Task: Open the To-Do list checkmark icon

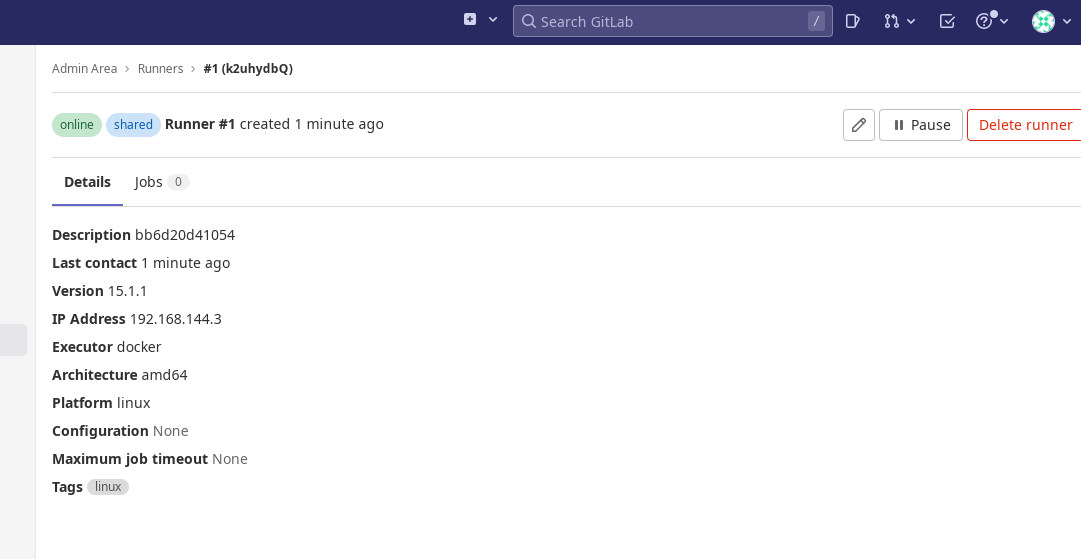Action: [x=947, y=21]
